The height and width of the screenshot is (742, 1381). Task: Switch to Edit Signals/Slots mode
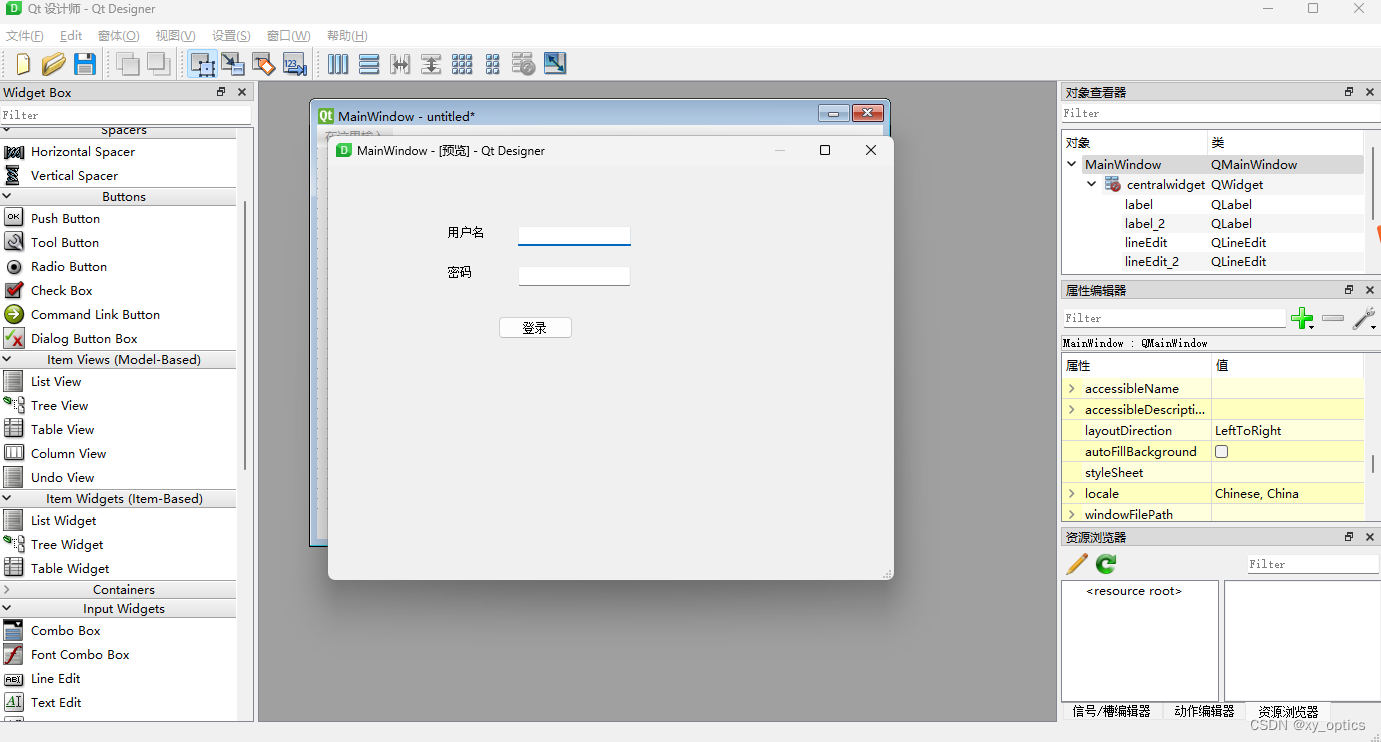click(233, 64)
